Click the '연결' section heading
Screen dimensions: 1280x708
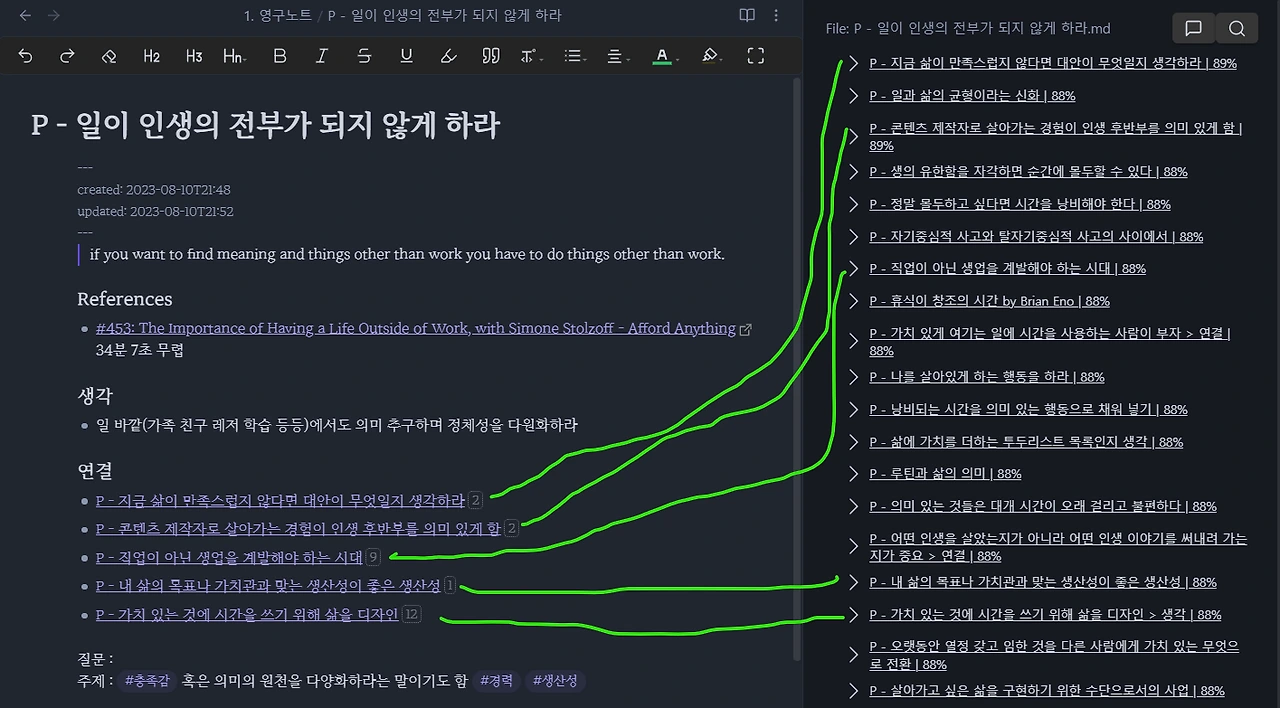[94, 471]
